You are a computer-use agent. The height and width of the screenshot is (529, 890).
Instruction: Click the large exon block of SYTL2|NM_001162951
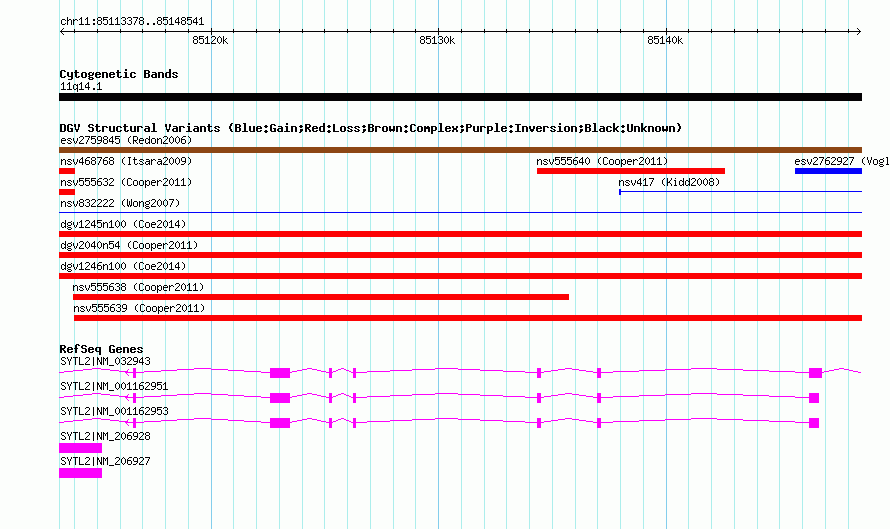point(280,398)
